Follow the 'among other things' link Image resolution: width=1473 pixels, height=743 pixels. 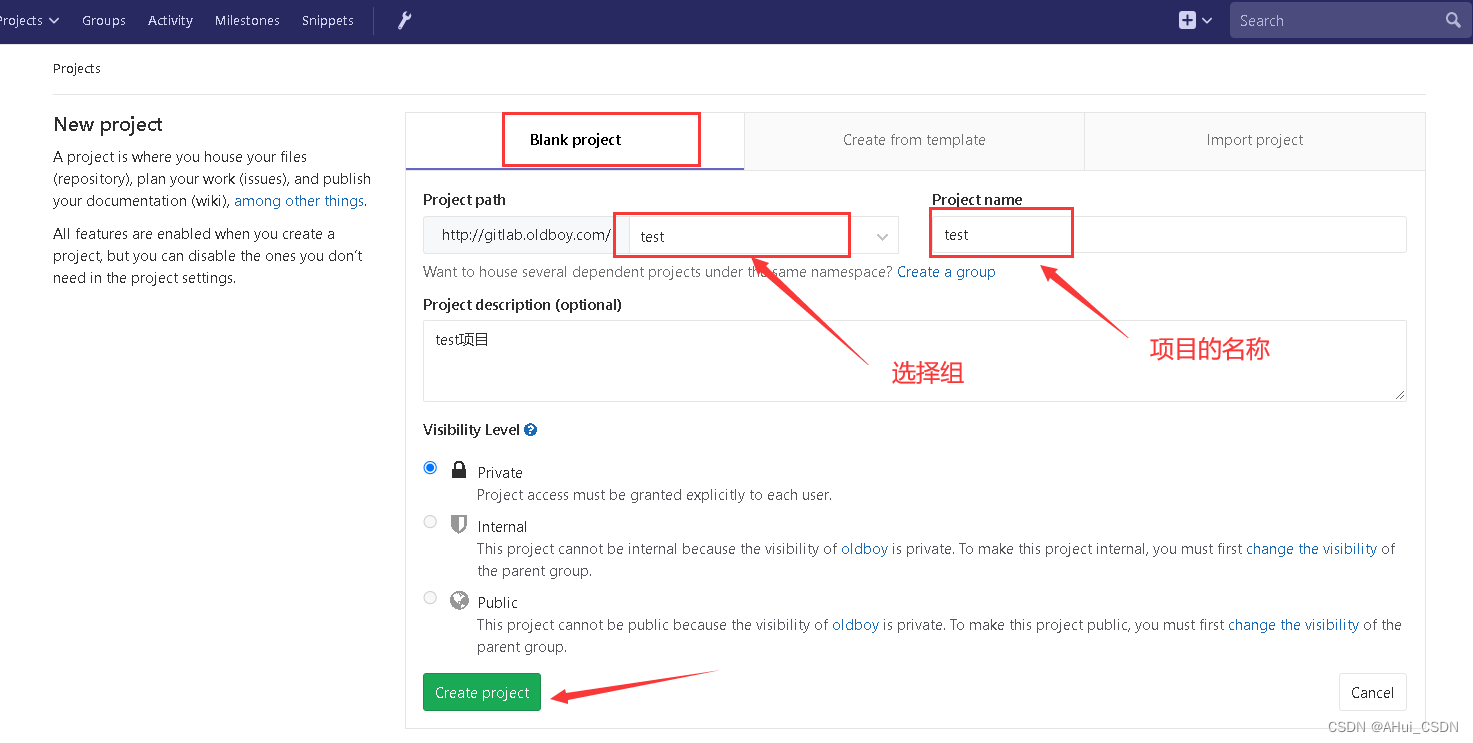pos(299,201)
